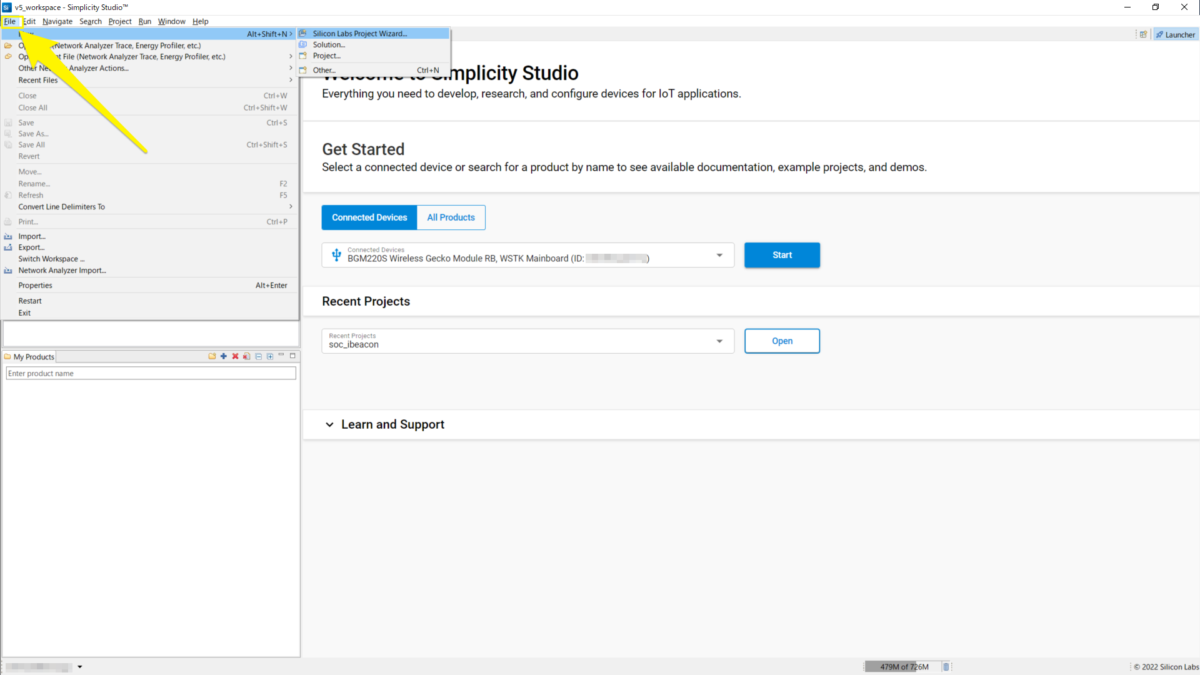Open the Recent Projects dropdown

(528, 341)
